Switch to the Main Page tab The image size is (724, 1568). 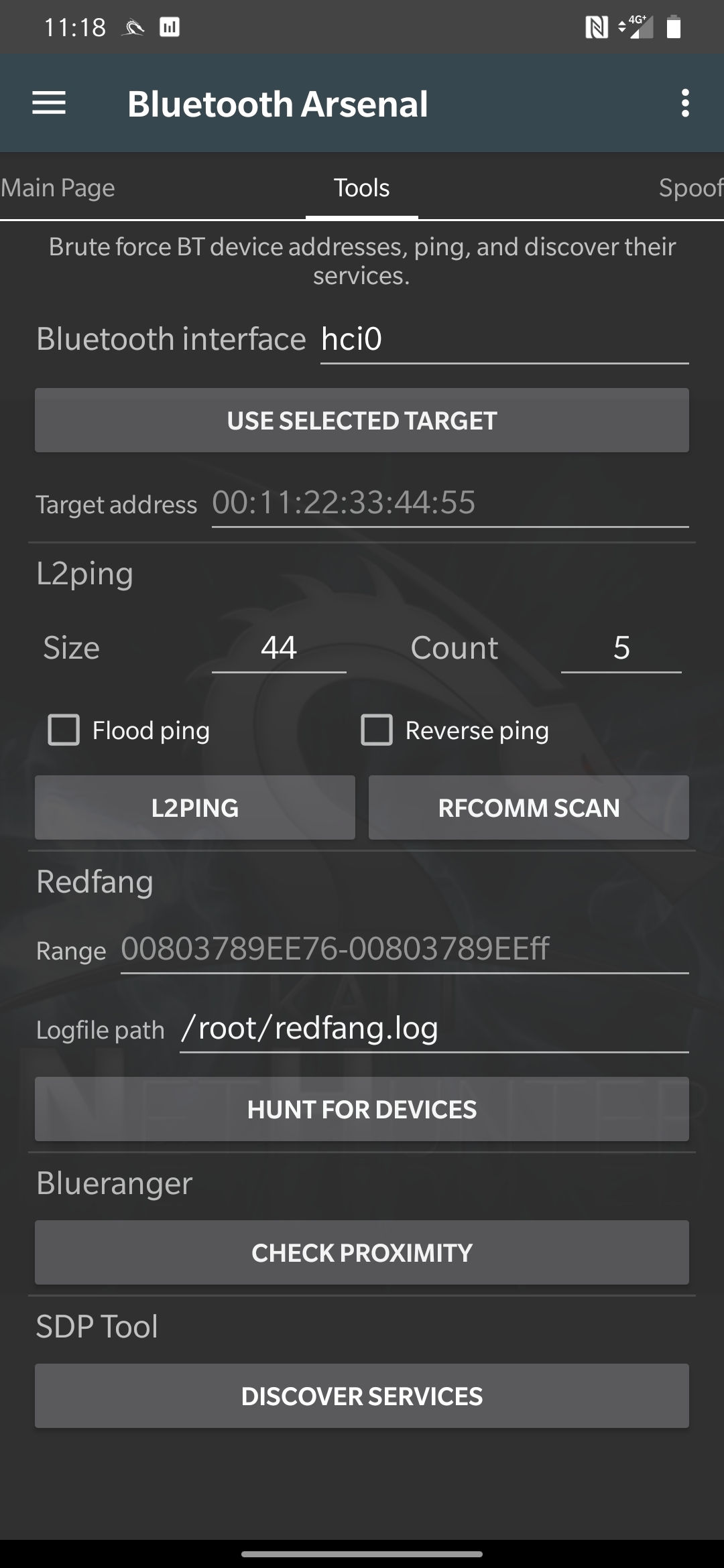click(x=58, y=188)
